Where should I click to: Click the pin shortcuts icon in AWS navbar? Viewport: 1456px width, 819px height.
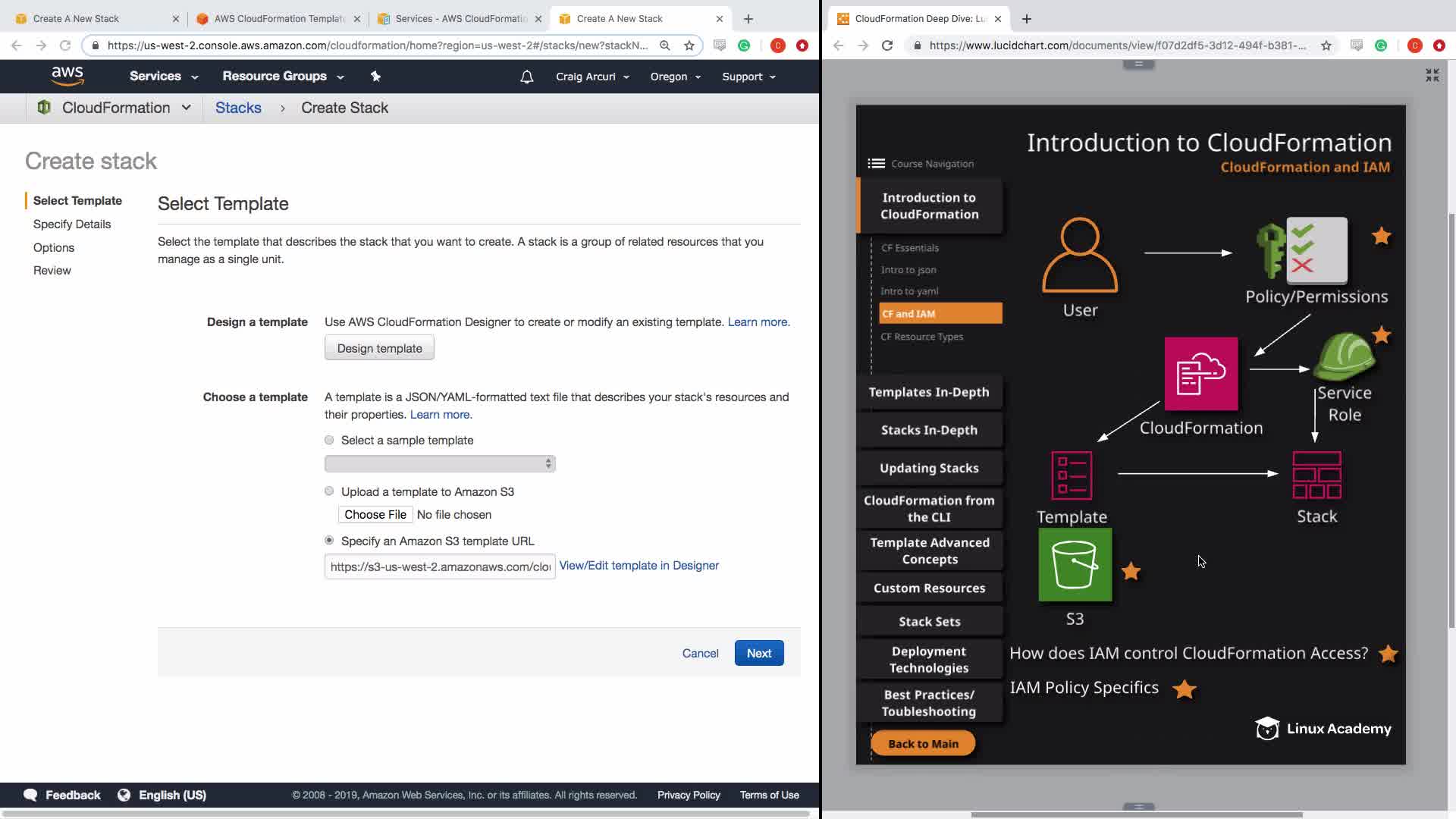point(375,76)
